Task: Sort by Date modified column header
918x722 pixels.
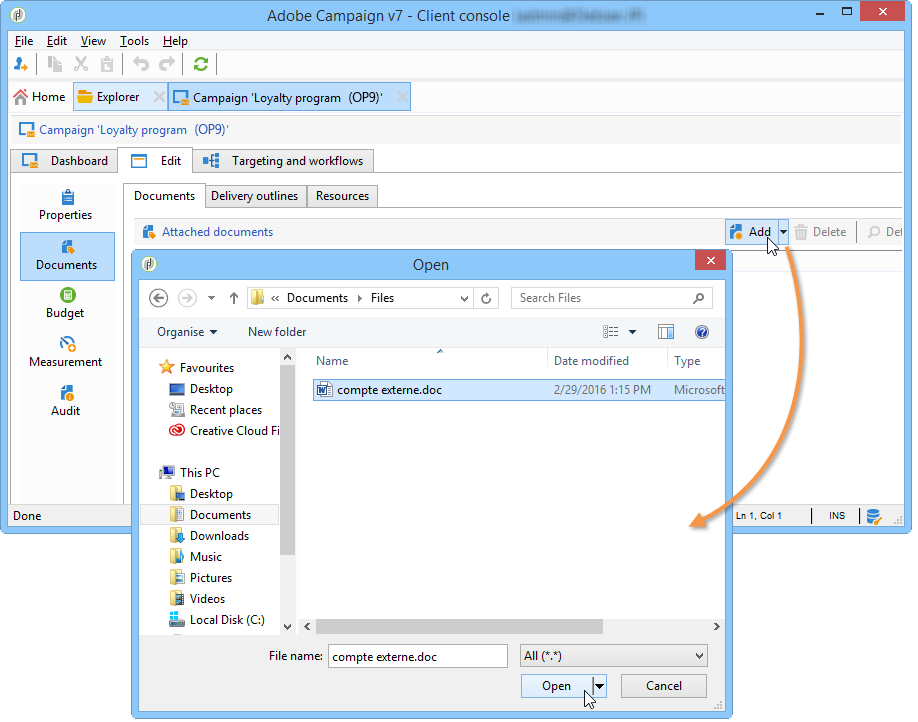Action: coord(607,361)
